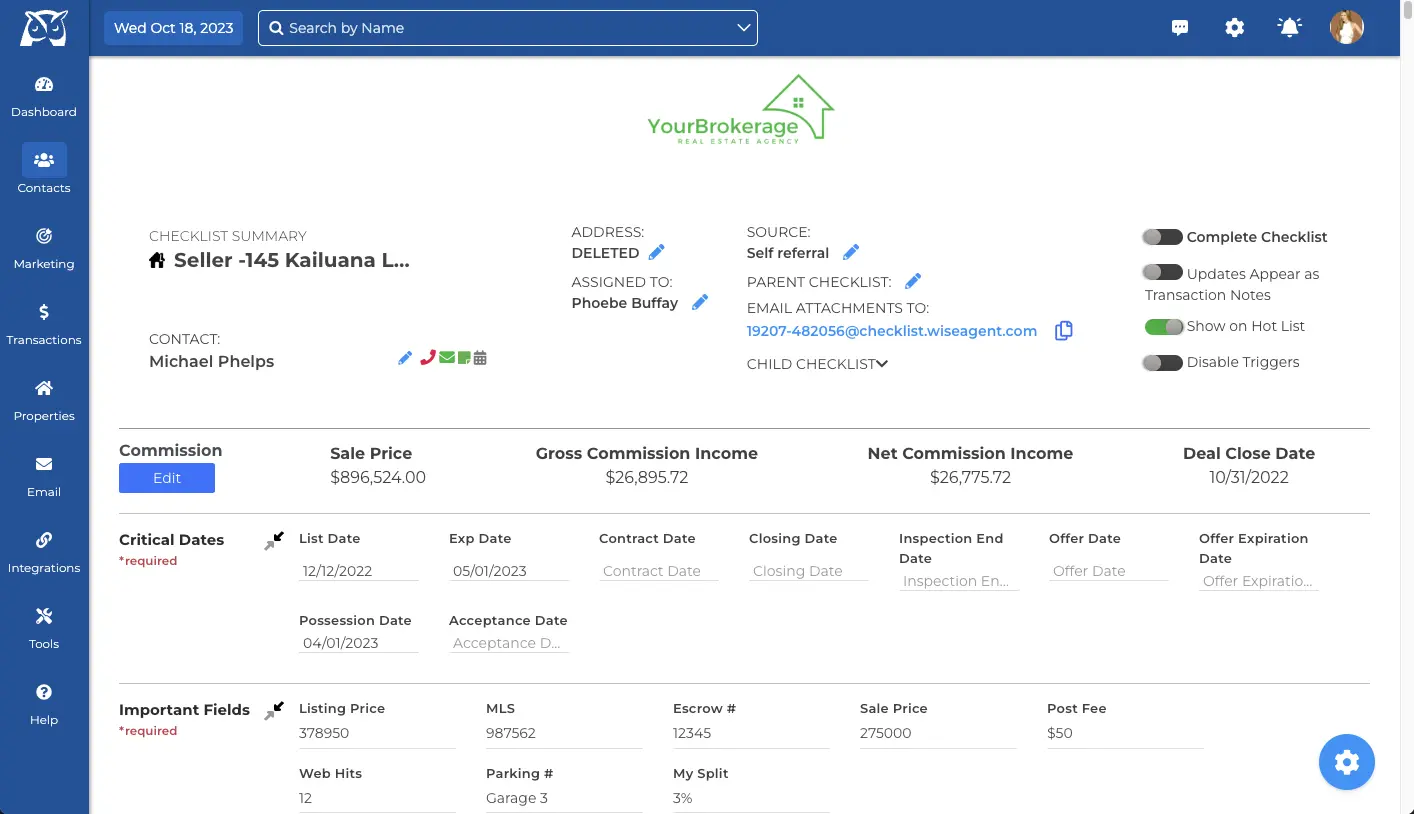This screenshot has width=1414, height=814.
Task: Open notifications via the bell icon
Action: [1289, 27]
